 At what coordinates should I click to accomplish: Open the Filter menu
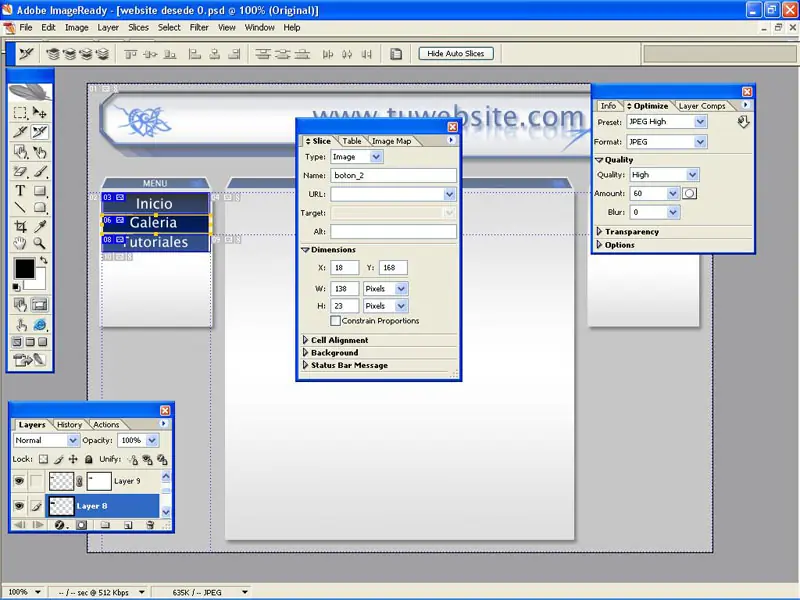(x=199, y=27)
